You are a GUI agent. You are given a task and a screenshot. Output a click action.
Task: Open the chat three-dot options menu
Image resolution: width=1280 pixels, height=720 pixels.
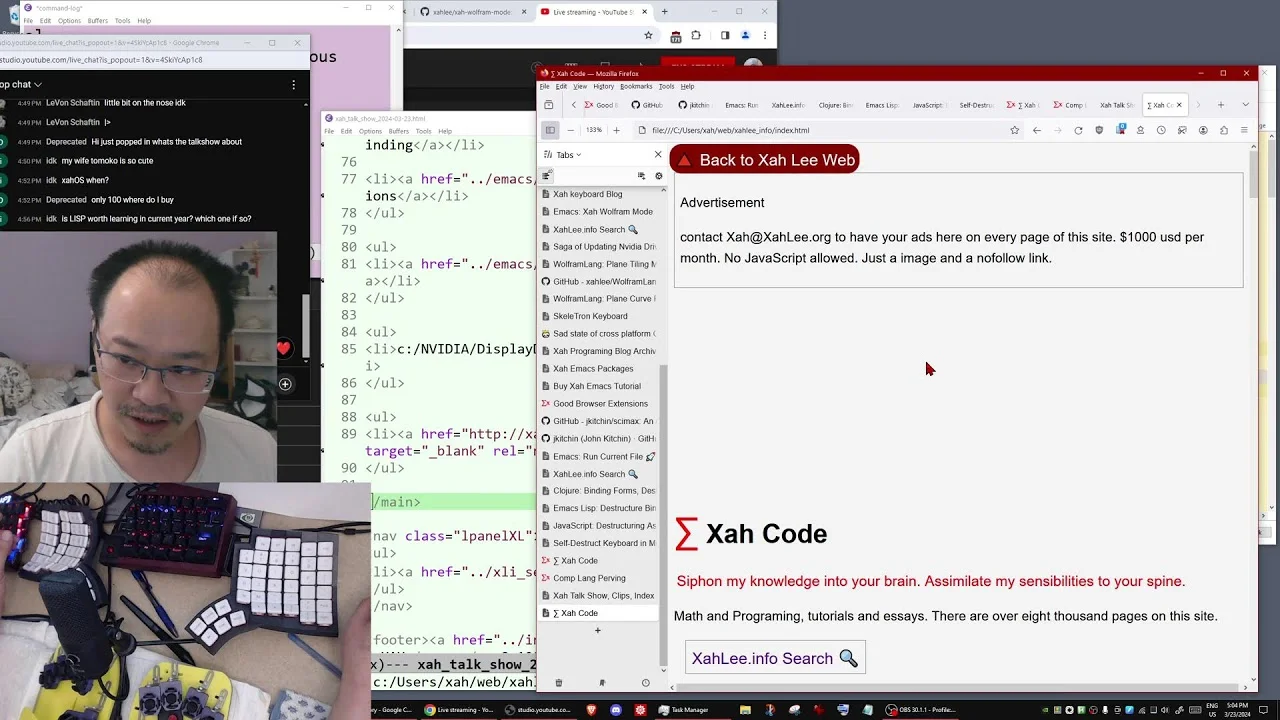click(x=293, y=85)
